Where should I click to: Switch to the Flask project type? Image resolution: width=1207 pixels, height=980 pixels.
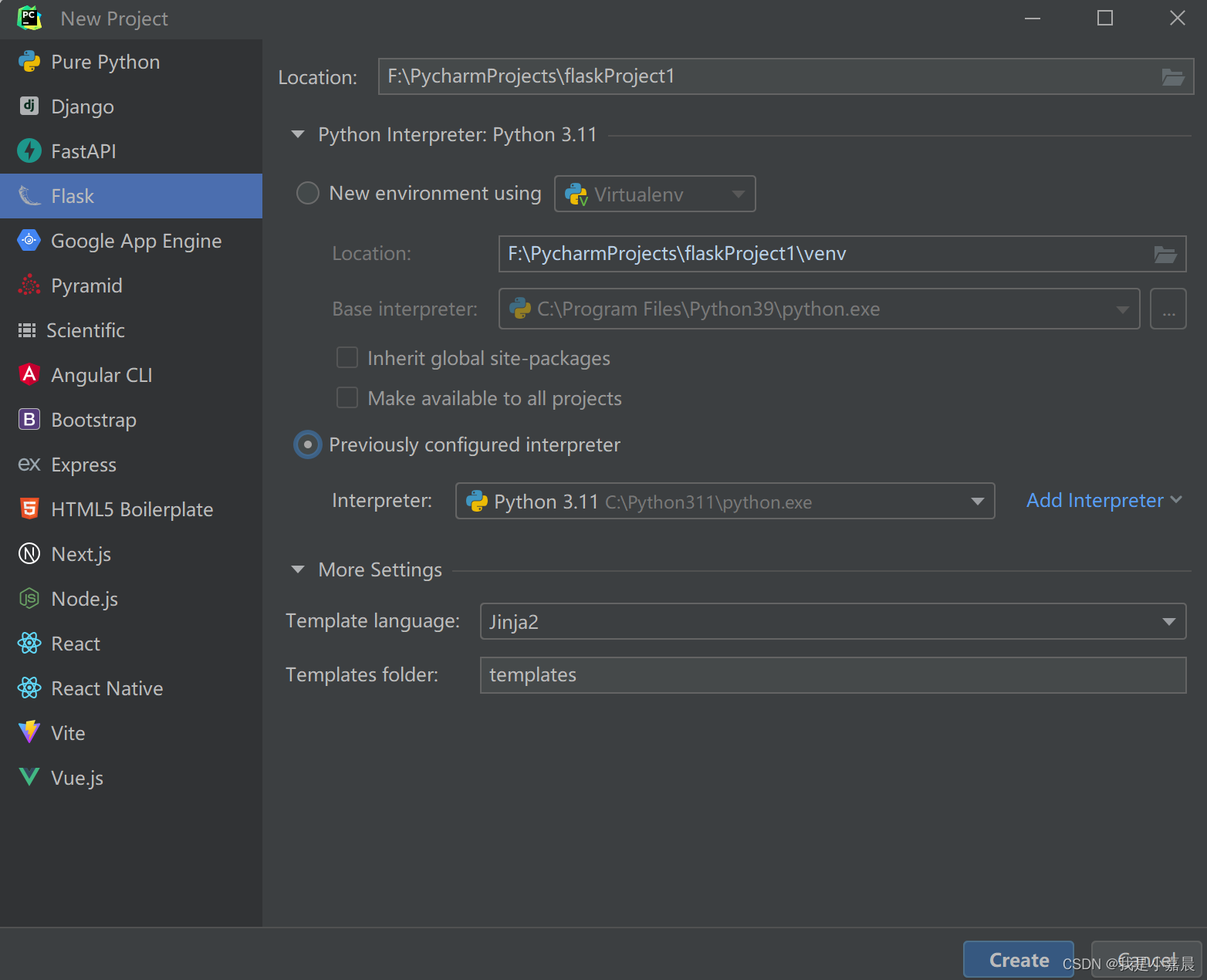click(73, 196)
